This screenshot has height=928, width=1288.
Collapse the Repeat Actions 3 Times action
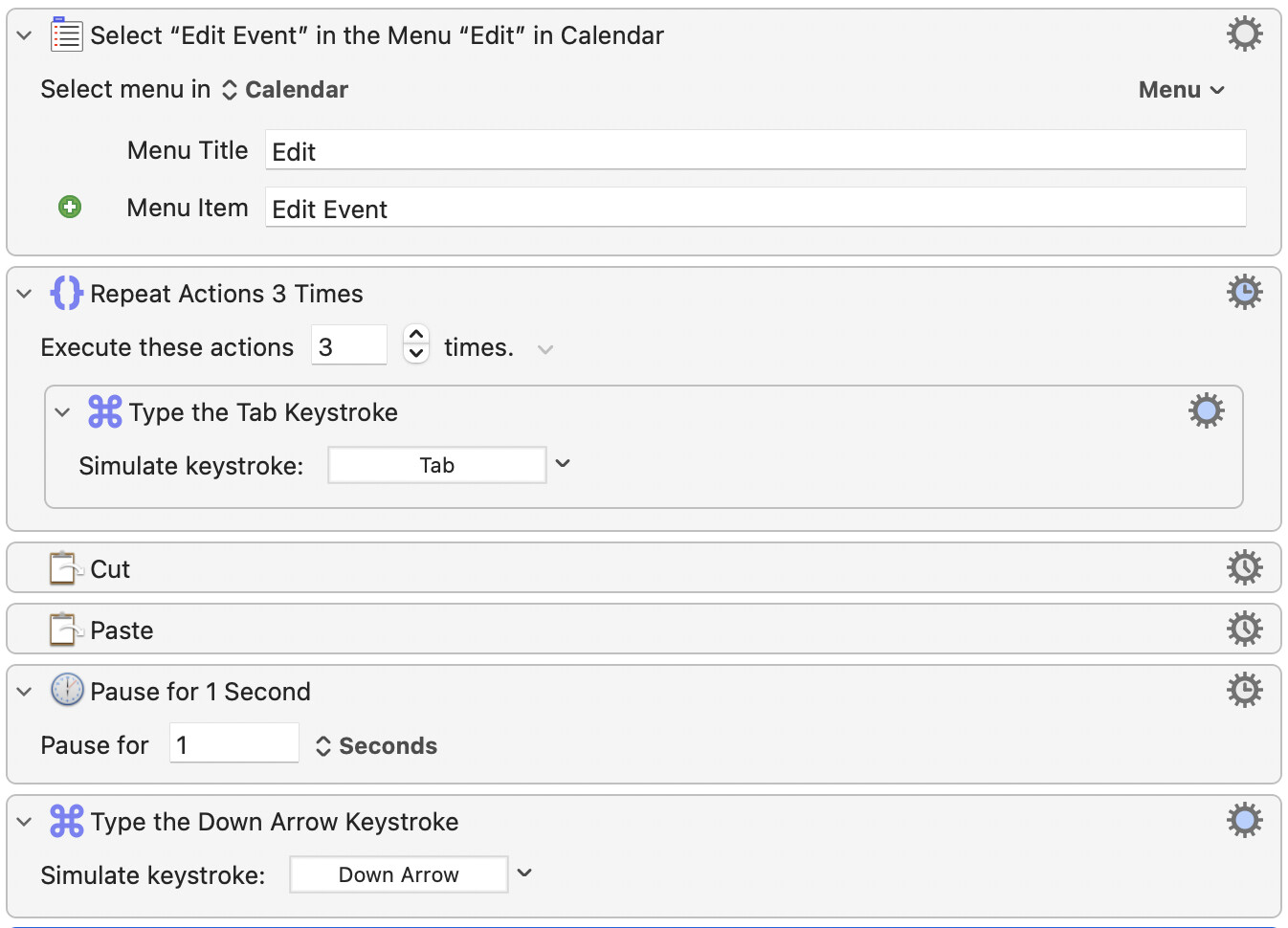pos(25,294)
